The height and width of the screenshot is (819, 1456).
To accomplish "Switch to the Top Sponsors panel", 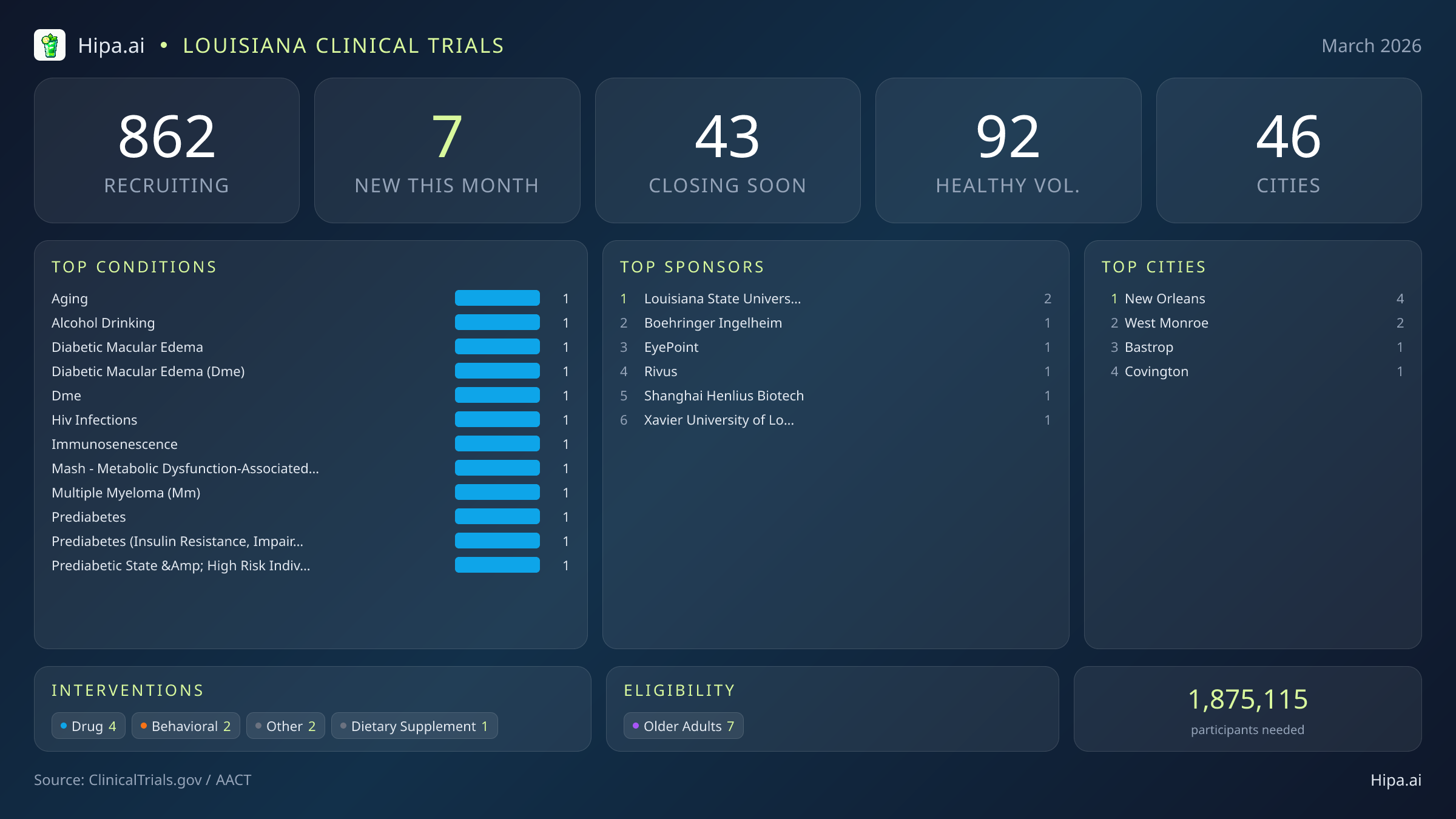I will point(692,267).
